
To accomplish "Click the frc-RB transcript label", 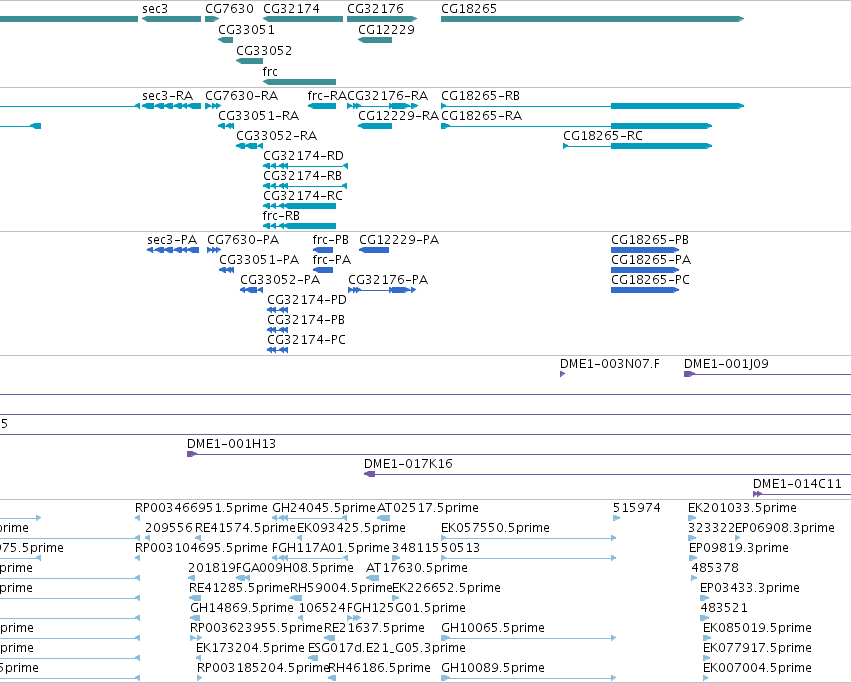I will 281,216.
